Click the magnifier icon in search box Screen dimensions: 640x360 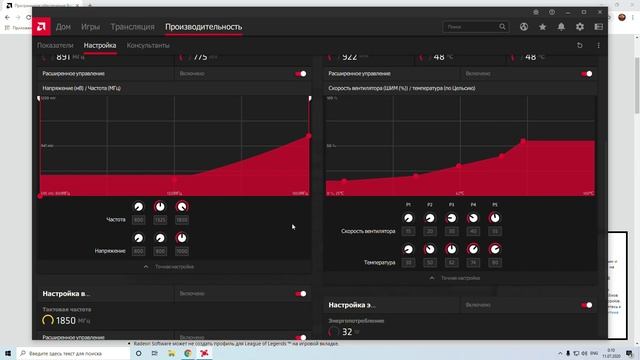point(502,27)
